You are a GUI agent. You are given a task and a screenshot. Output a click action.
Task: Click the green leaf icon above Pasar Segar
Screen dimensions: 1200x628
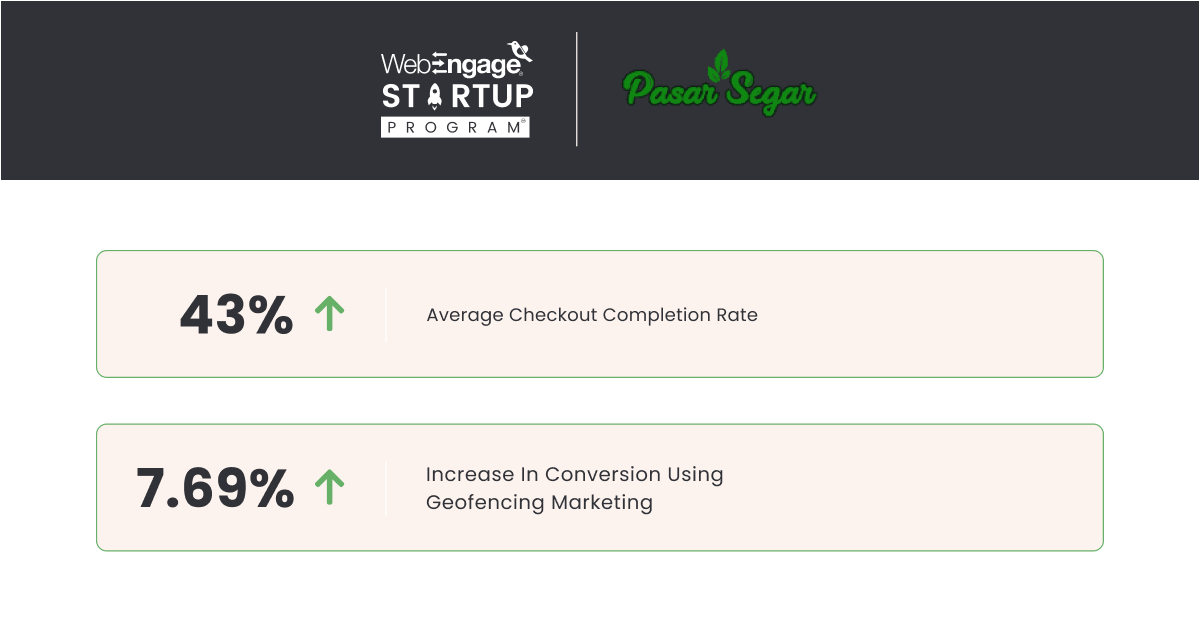718,66
